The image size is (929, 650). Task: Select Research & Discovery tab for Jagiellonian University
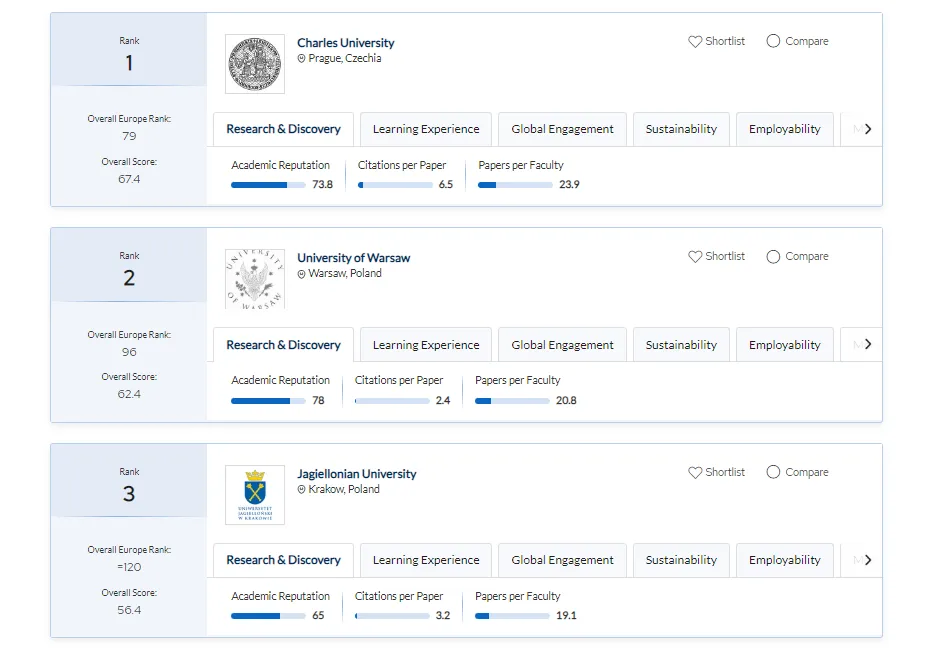click(283, 560)
